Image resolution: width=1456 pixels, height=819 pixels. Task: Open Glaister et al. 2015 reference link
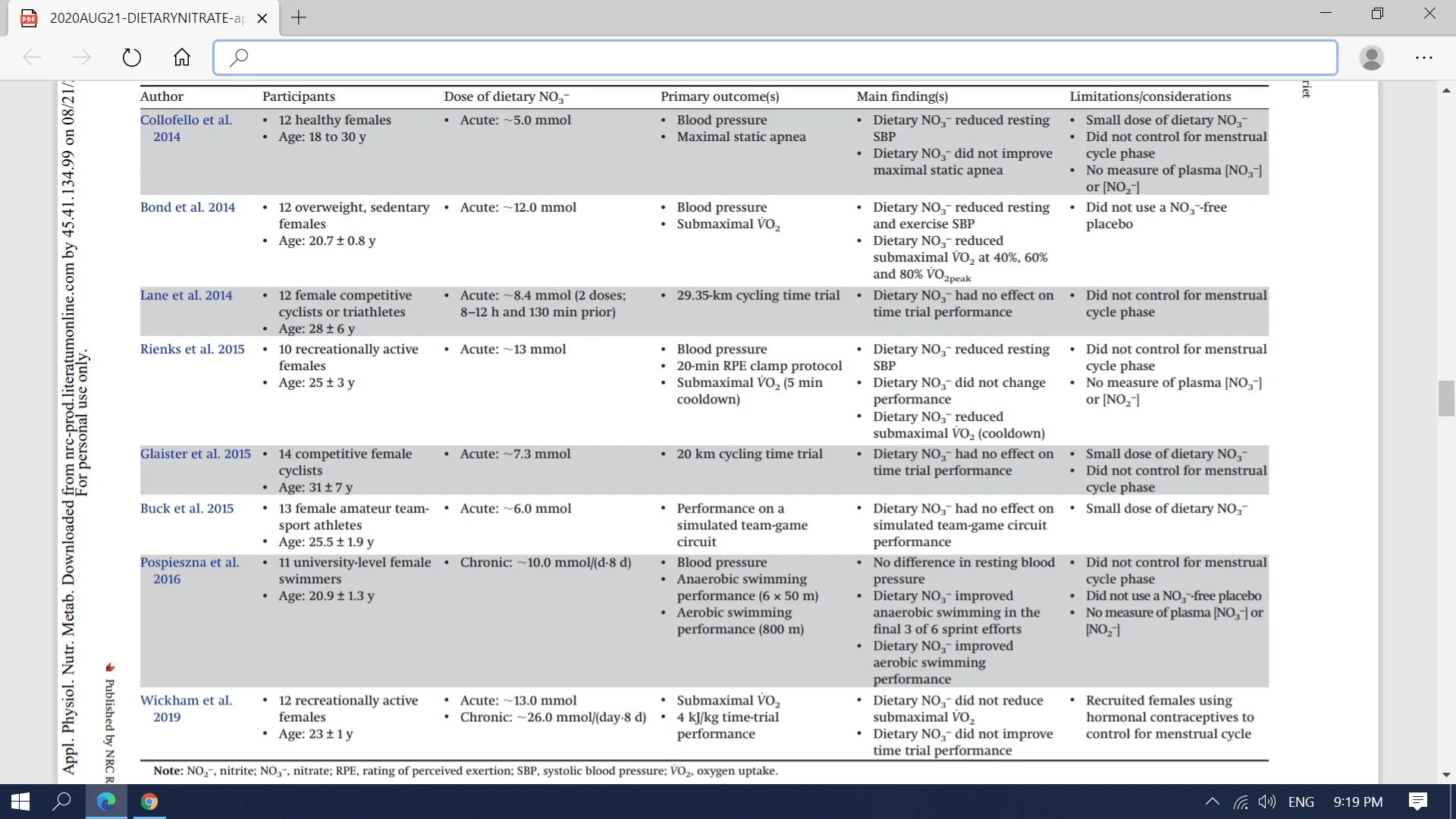[195, 453]
